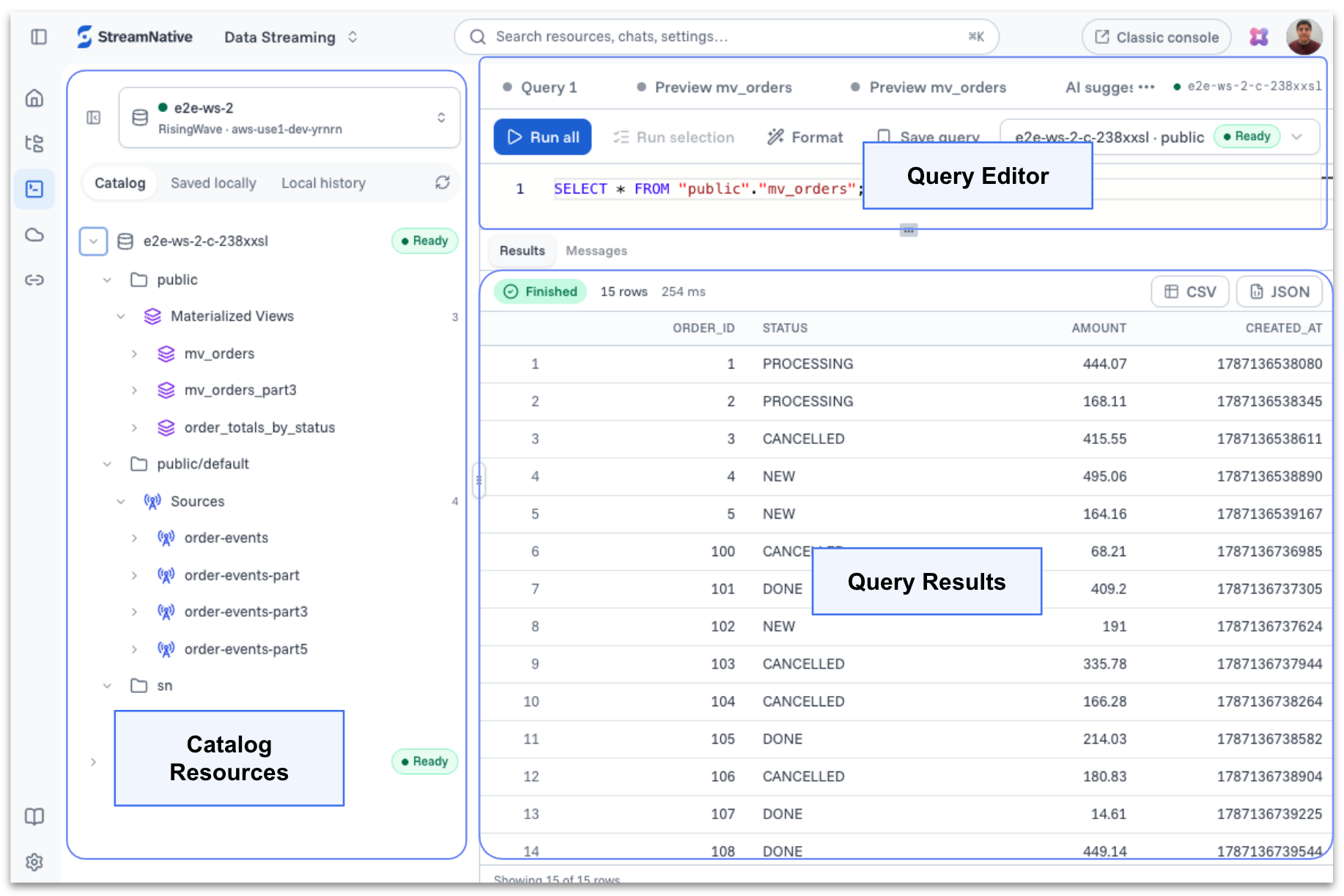Collapse catalog panel using panel icon
The width and height of the screenshot is (1344, 896).
94,117
